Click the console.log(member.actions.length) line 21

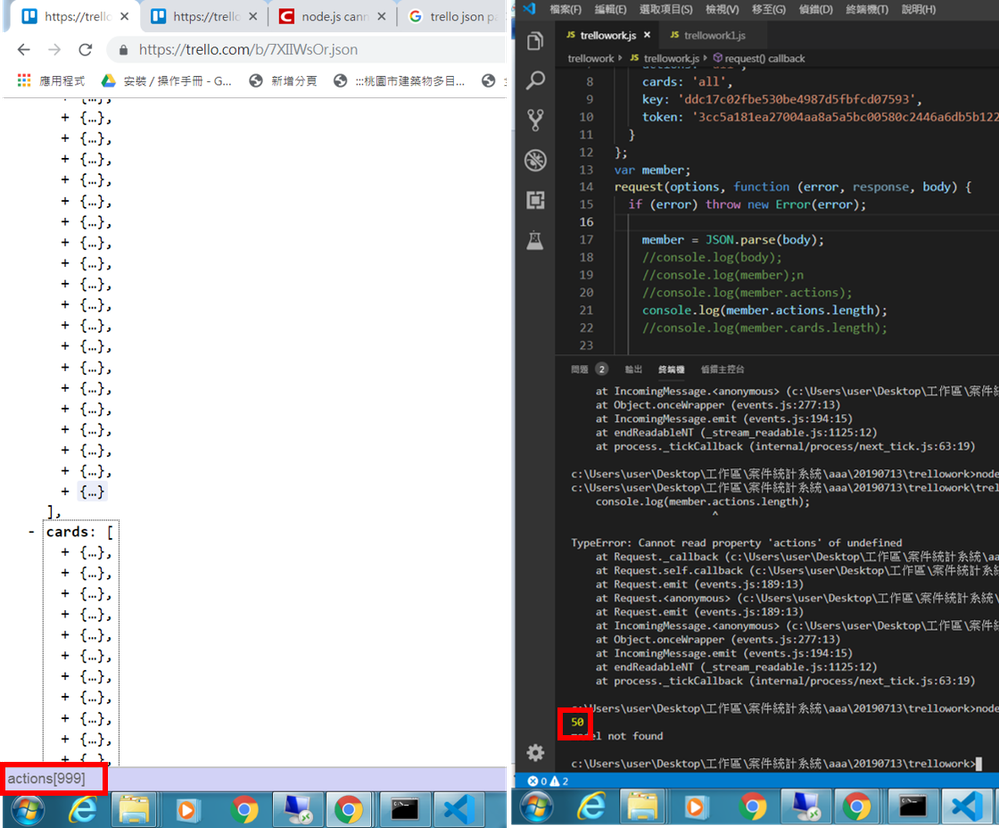click(764, 310)
